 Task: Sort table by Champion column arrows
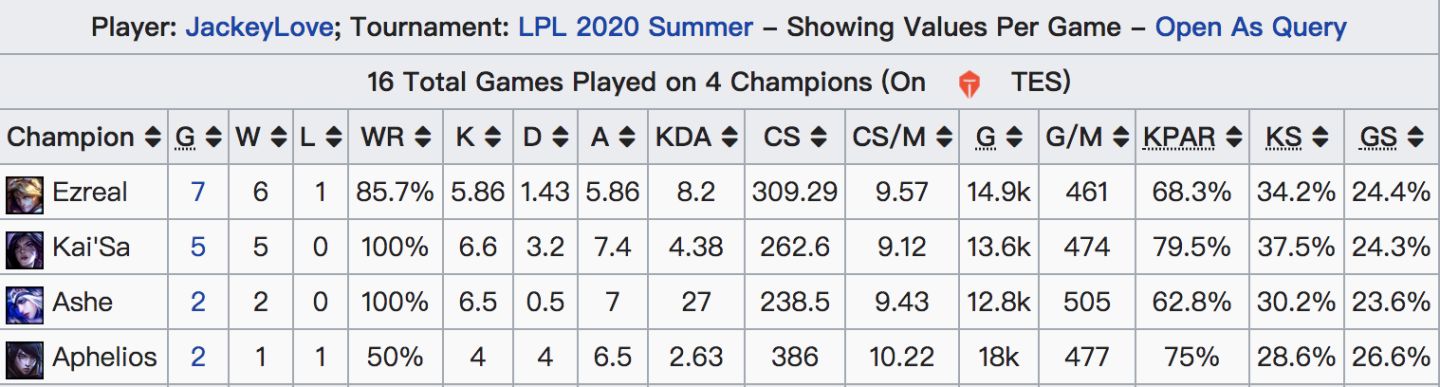[152, 138]
